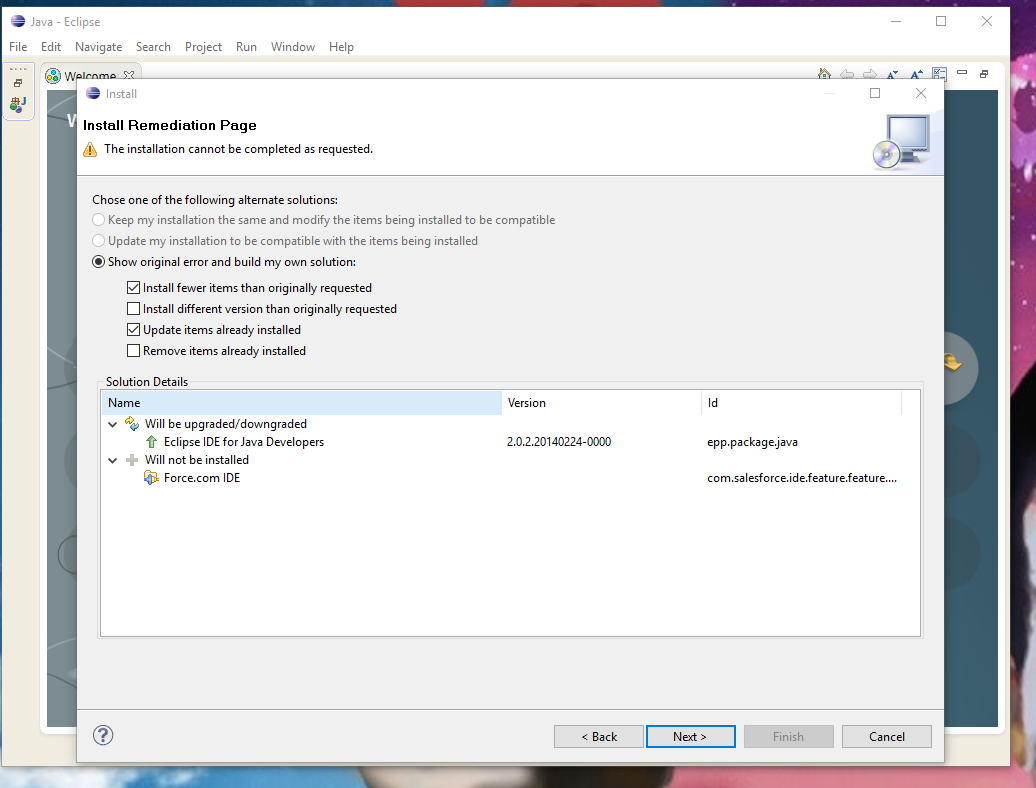Maximize the Install dialog

tap(875, 93)
